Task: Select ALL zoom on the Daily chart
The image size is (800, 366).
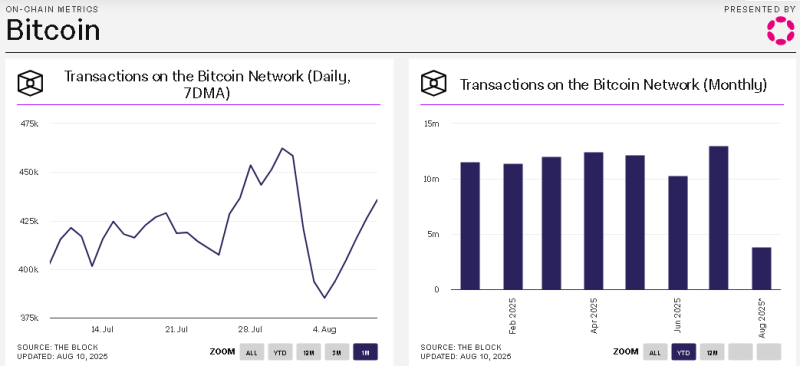Action: point(252,352)
